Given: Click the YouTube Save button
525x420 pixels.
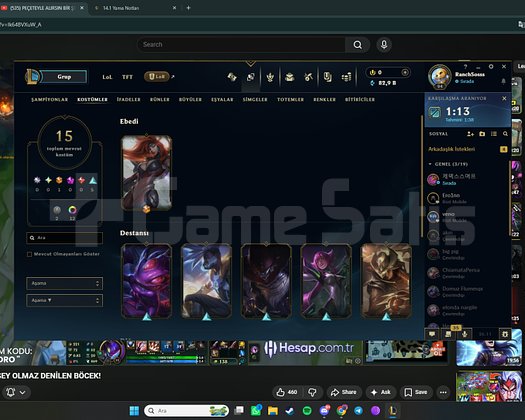Looking at the screenshot, I should coord(416,392).
